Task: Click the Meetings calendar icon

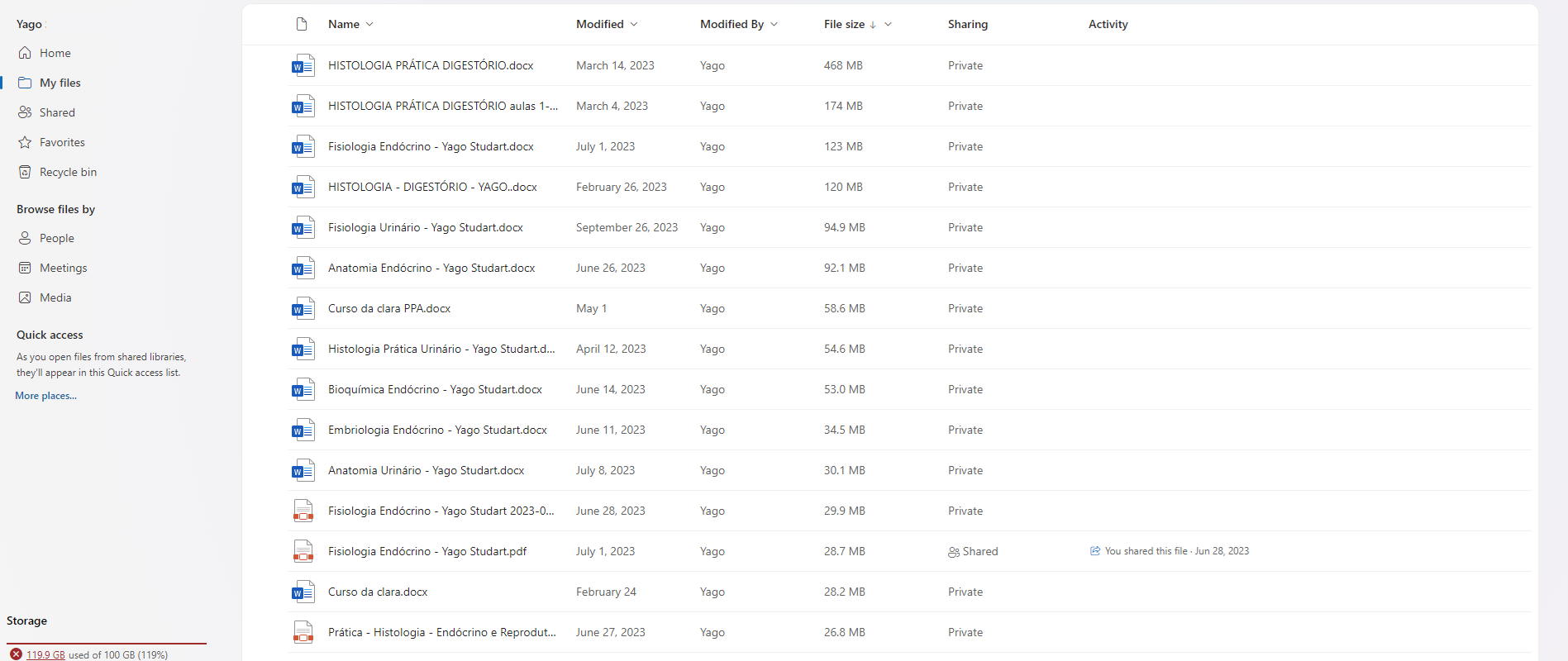Action: [25, 268]
